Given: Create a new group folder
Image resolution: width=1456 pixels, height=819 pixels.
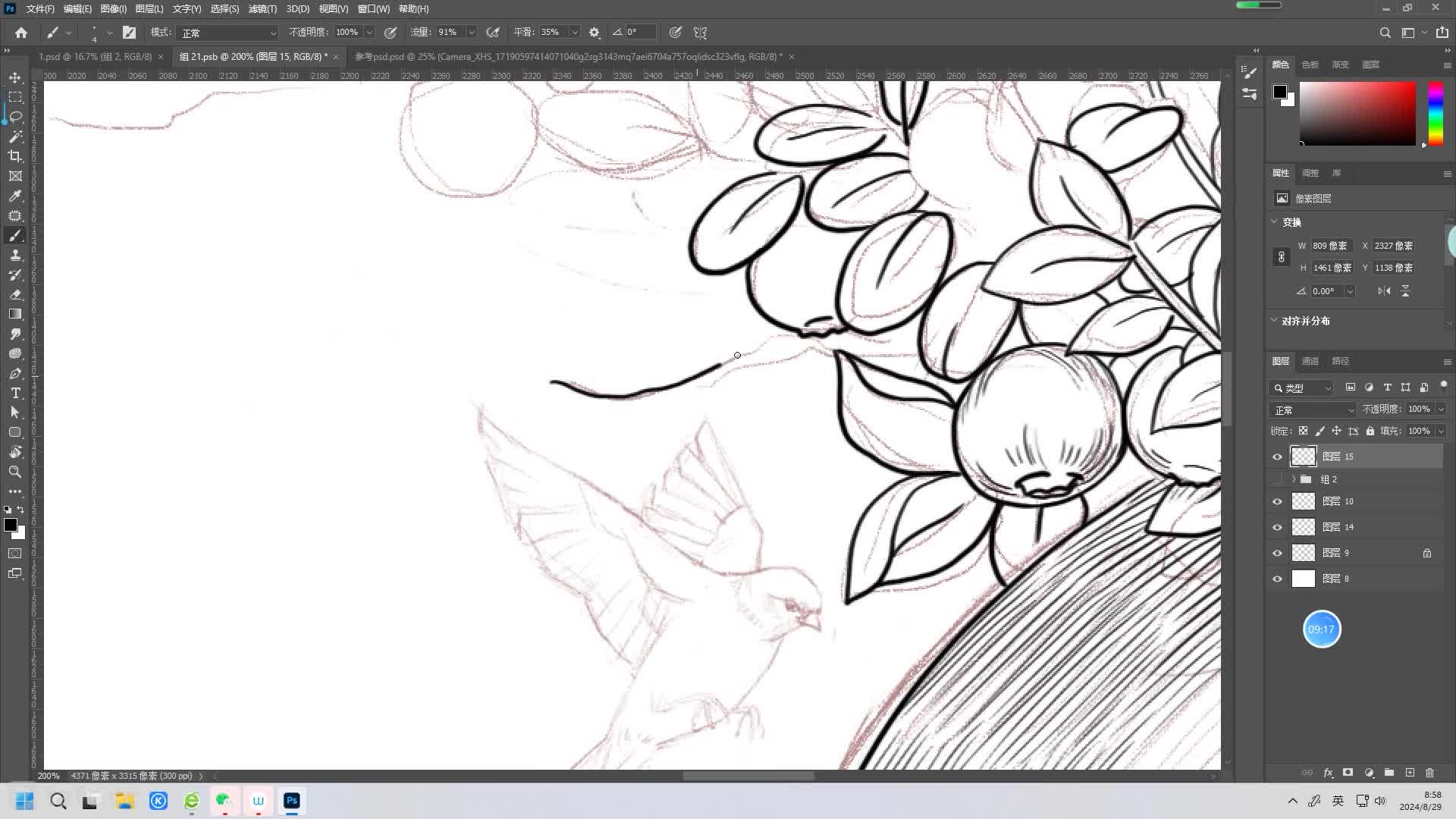Looking at the screenshot, I should click(x=1389, y=773).
